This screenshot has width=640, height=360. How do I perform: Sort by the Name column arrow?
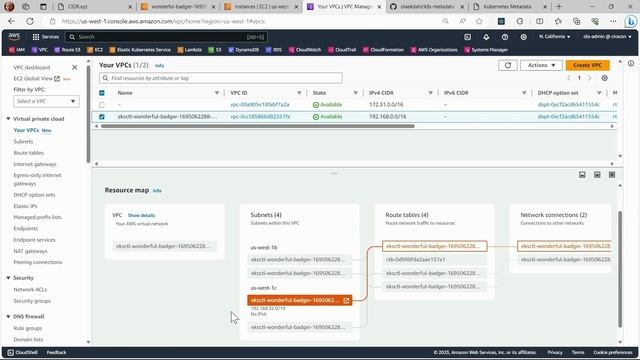pos(217,93)
